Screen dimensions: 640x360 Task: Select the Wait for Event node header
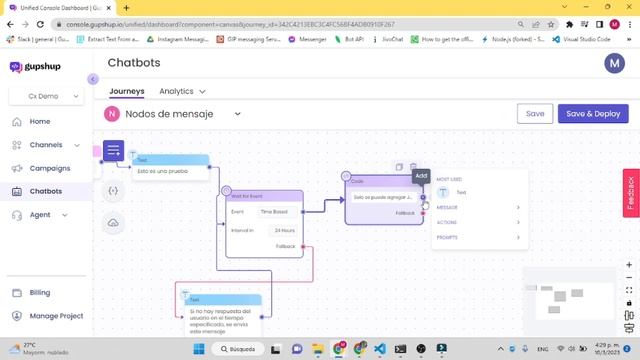[x=264, y=196]
